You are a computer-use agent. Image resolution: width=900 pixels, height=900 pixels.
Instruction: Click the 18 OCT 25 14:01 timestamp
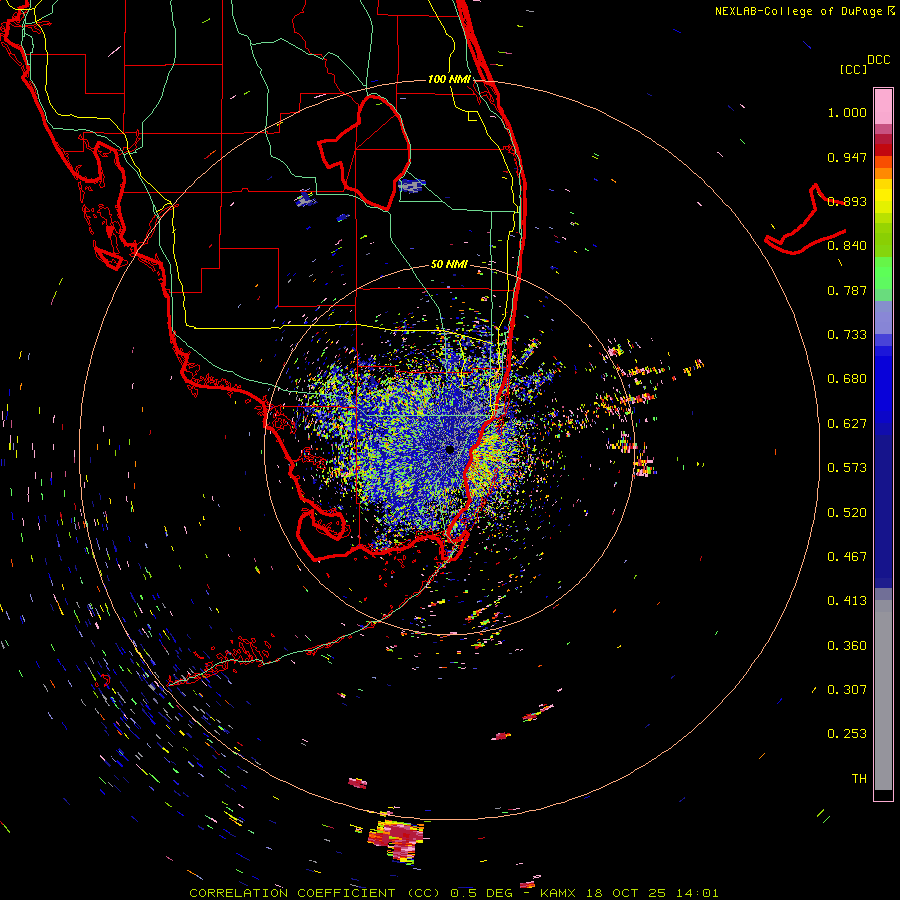point(652,893)
